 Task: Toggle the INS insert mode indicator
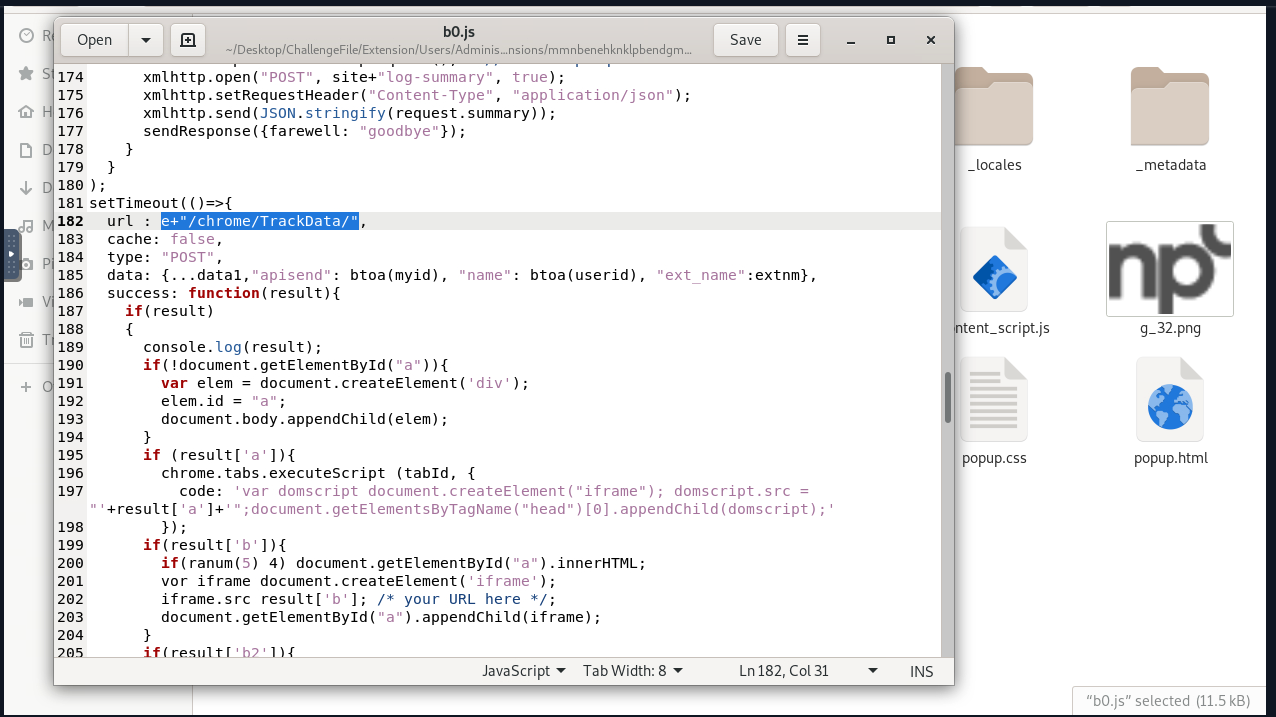point(922,671)
